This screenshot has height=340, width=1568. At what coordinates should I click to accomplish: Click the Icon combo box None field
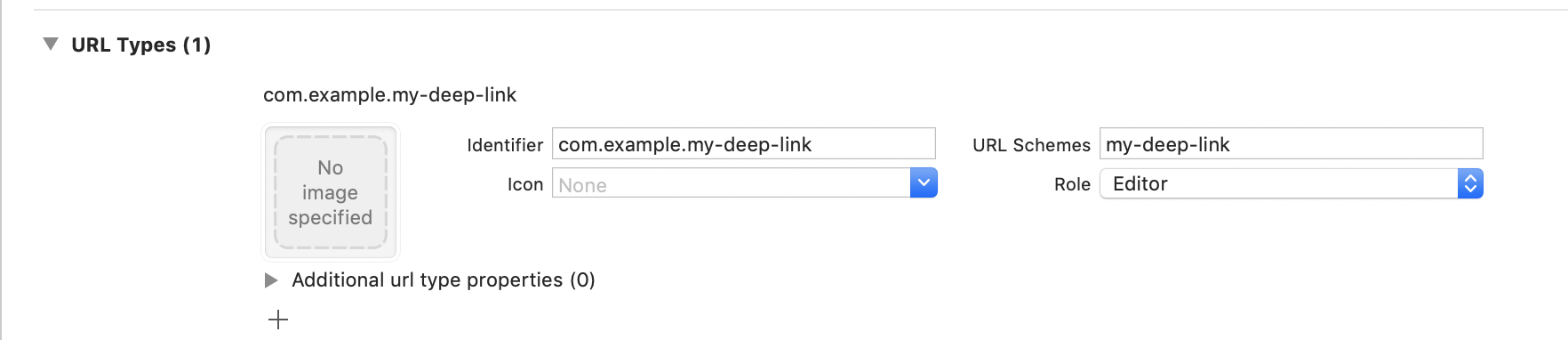(732, 183)
